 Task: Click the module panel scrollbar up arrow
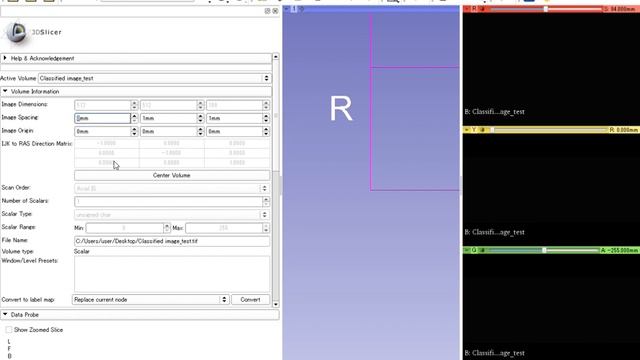276,56
